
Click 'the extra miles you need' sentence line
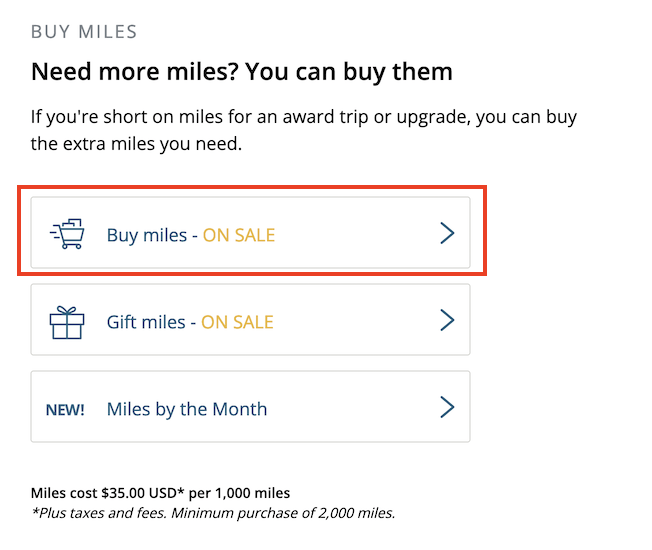(x=136, y=144)
